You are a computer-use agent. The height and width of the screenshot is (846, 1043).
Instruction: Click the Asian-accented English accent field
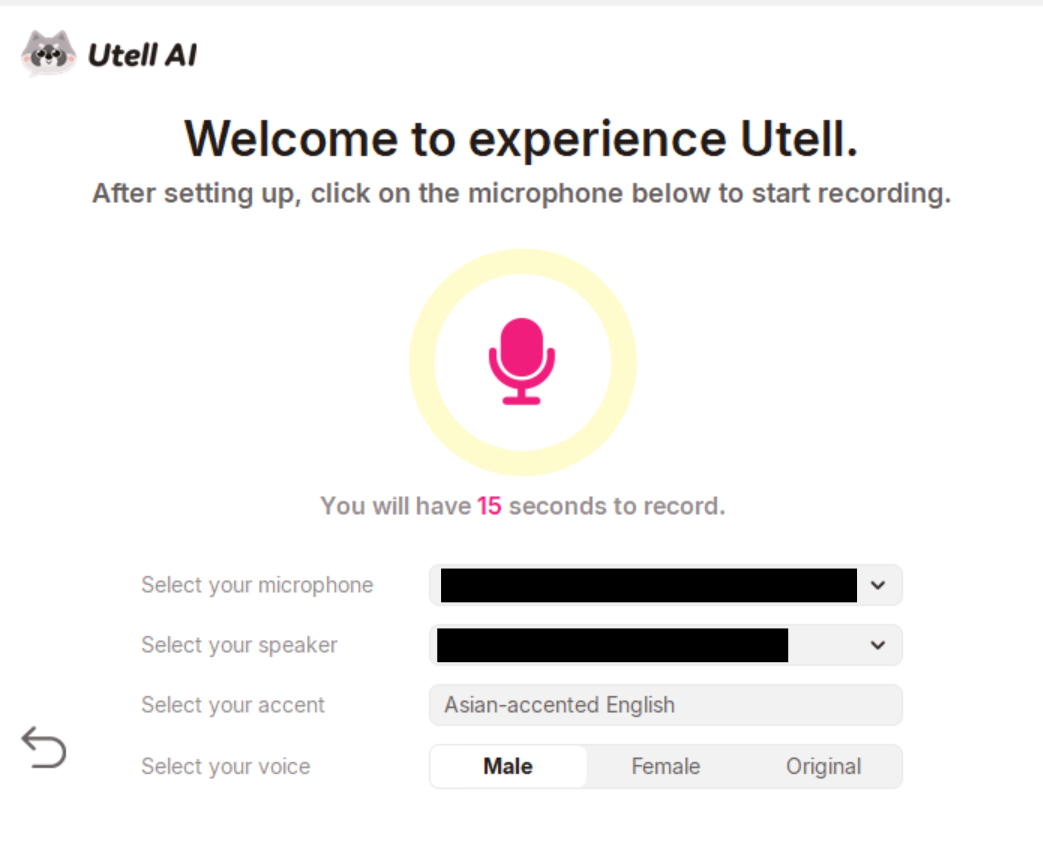(665, 705)
